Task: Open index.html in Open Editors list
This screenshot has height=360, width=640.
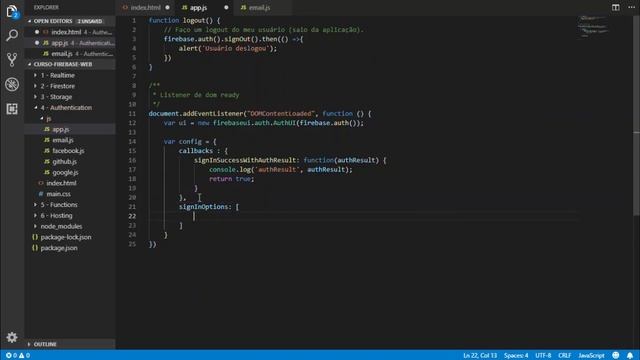Action: coord(70,32)
